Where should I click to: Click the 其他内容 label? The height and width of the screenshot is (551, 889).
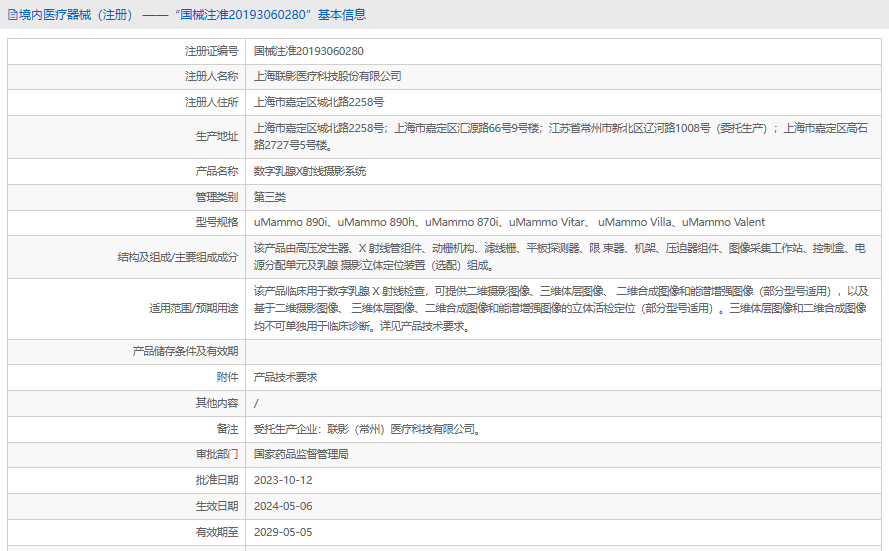[217, 403]
